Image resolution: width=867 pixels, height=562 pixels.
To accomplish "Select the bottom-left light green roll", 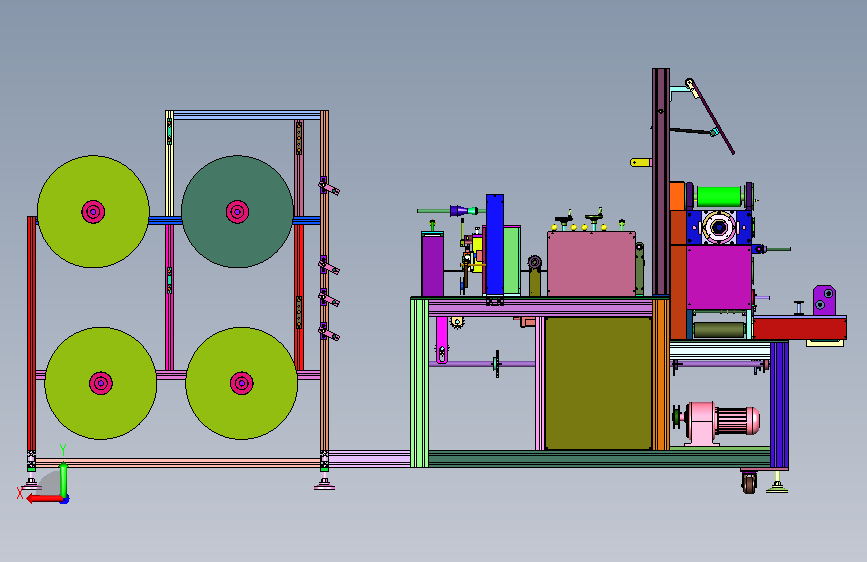I will coord(101,383).
